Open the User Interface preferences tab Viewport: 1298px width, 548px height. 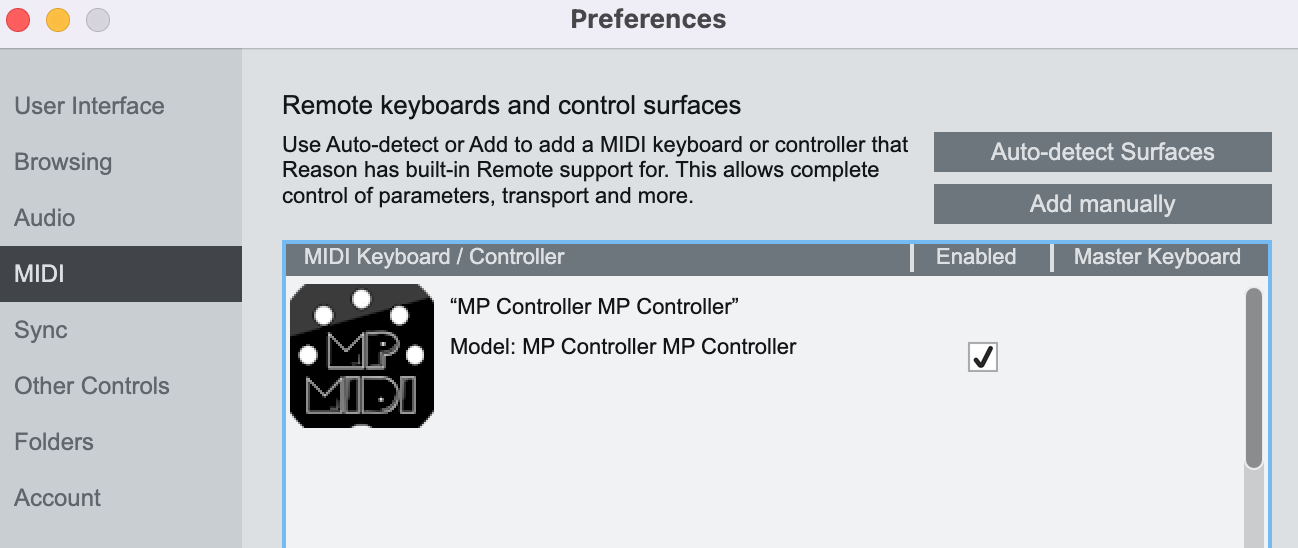pos(89,106)
